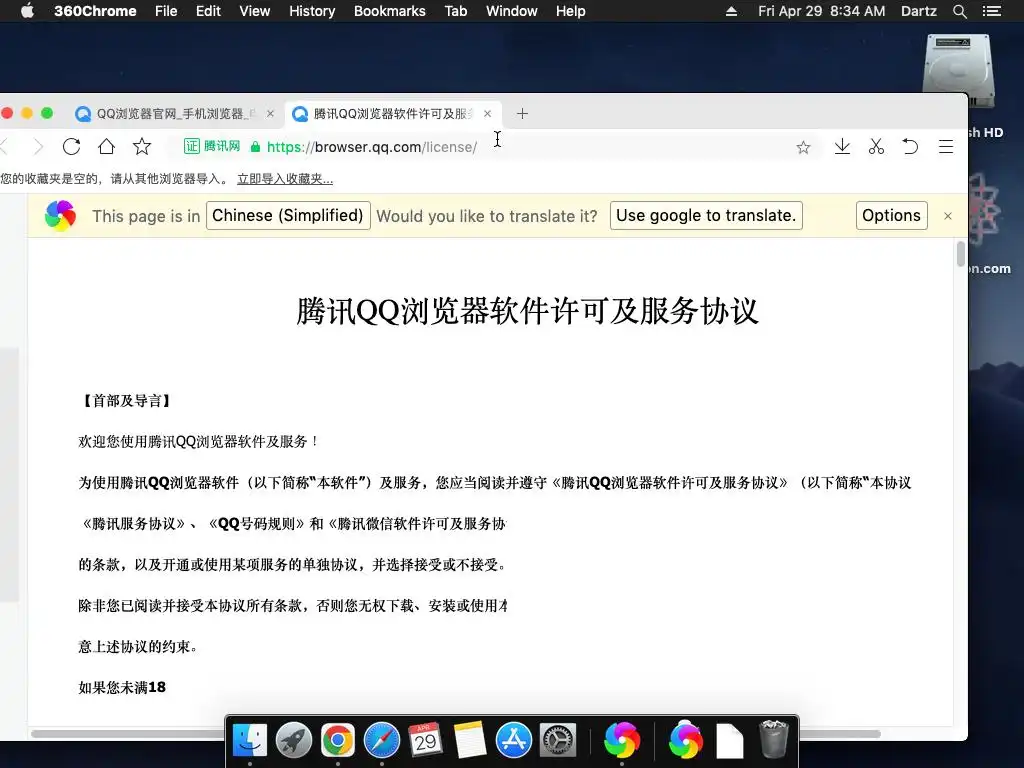Launch Google Chrome from the dock
The image size is (1024, 768).
coord(338,741)
